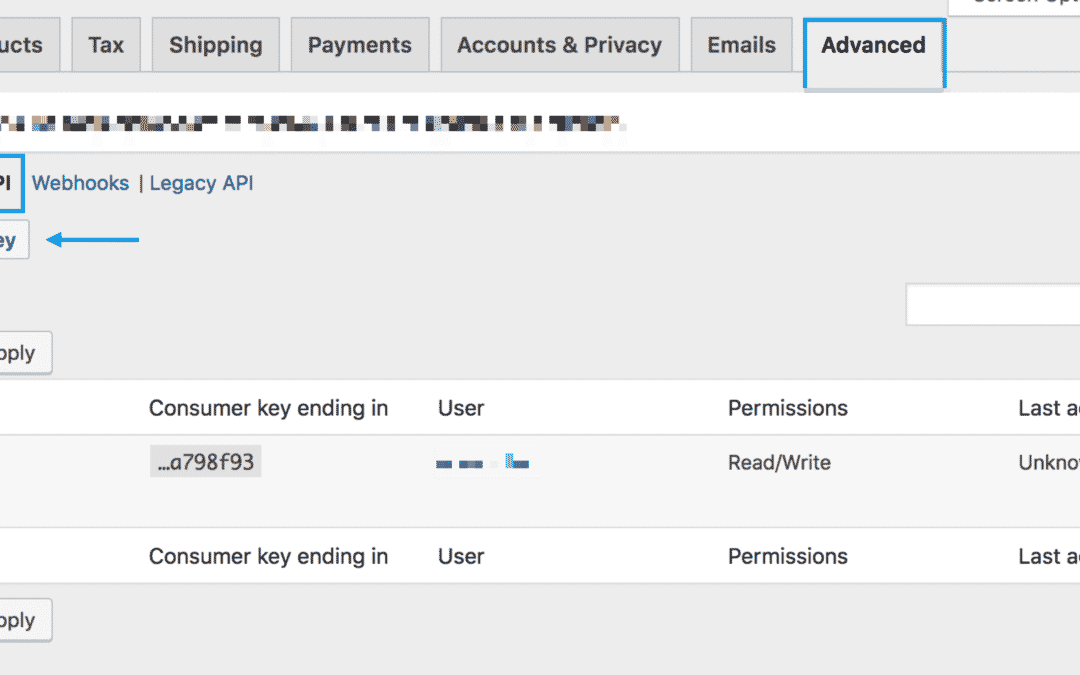
Task: Open the Legacy API link
Action: coord(201,183)
